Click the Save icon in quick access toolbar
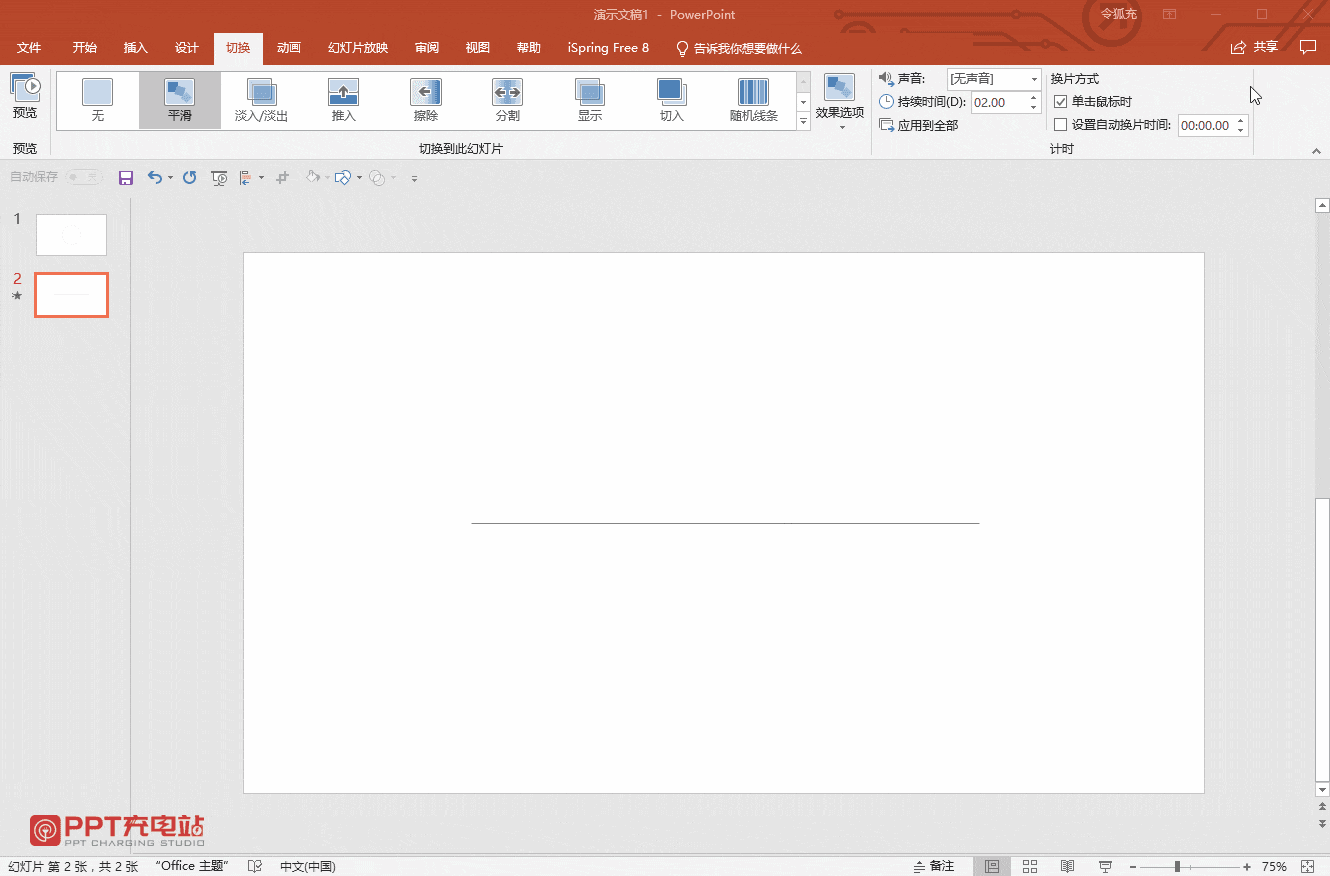1330x876 pixels. pos(126,177)
